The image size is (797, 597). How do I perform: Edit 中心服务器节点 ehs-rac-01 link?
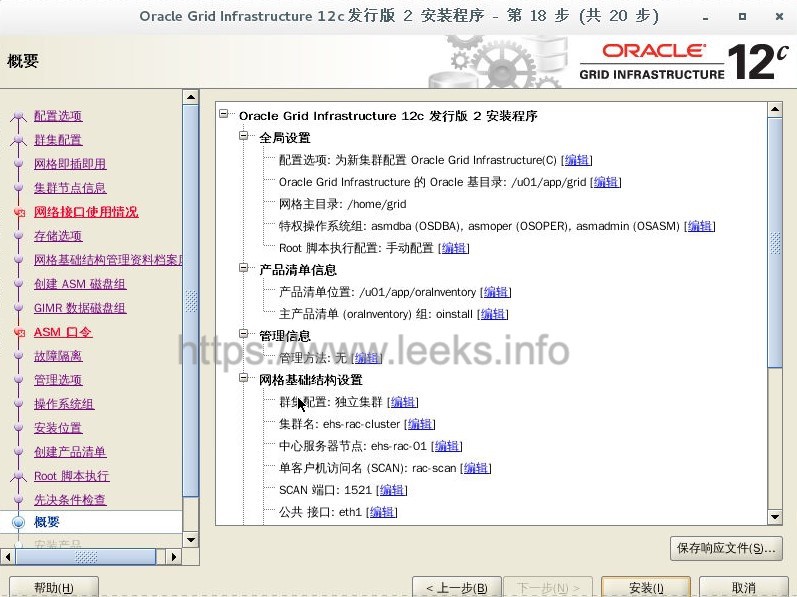point(446,446)
